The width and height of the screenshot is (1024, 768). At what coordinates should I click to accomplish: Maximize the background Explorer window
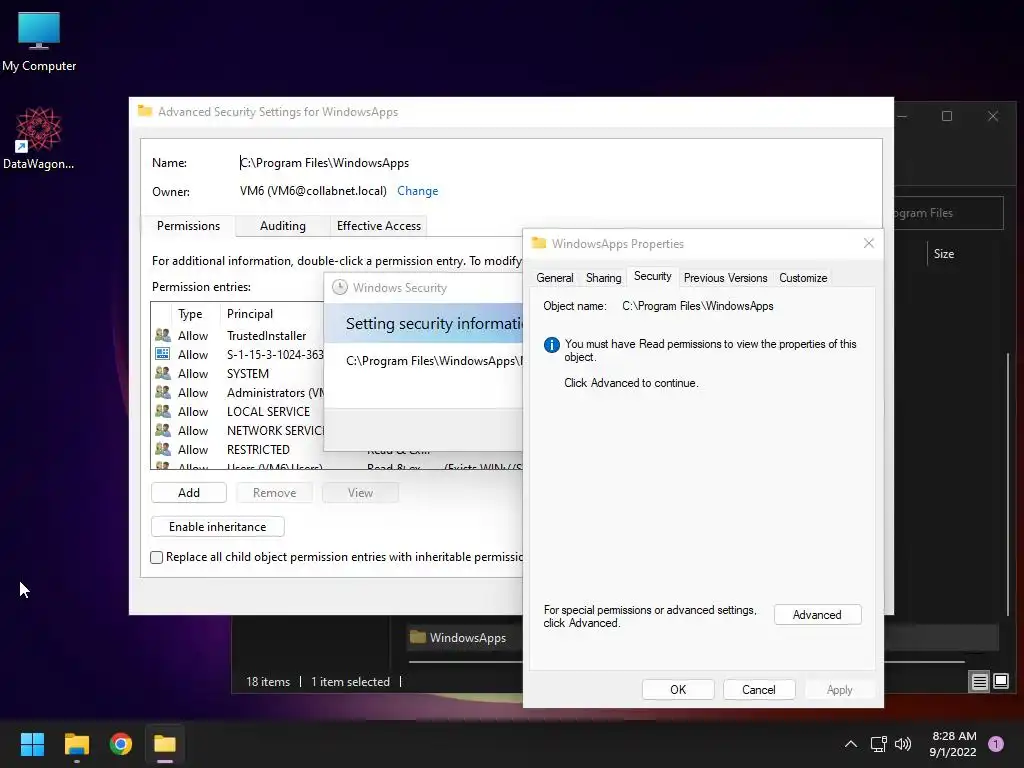pos(947,116)
